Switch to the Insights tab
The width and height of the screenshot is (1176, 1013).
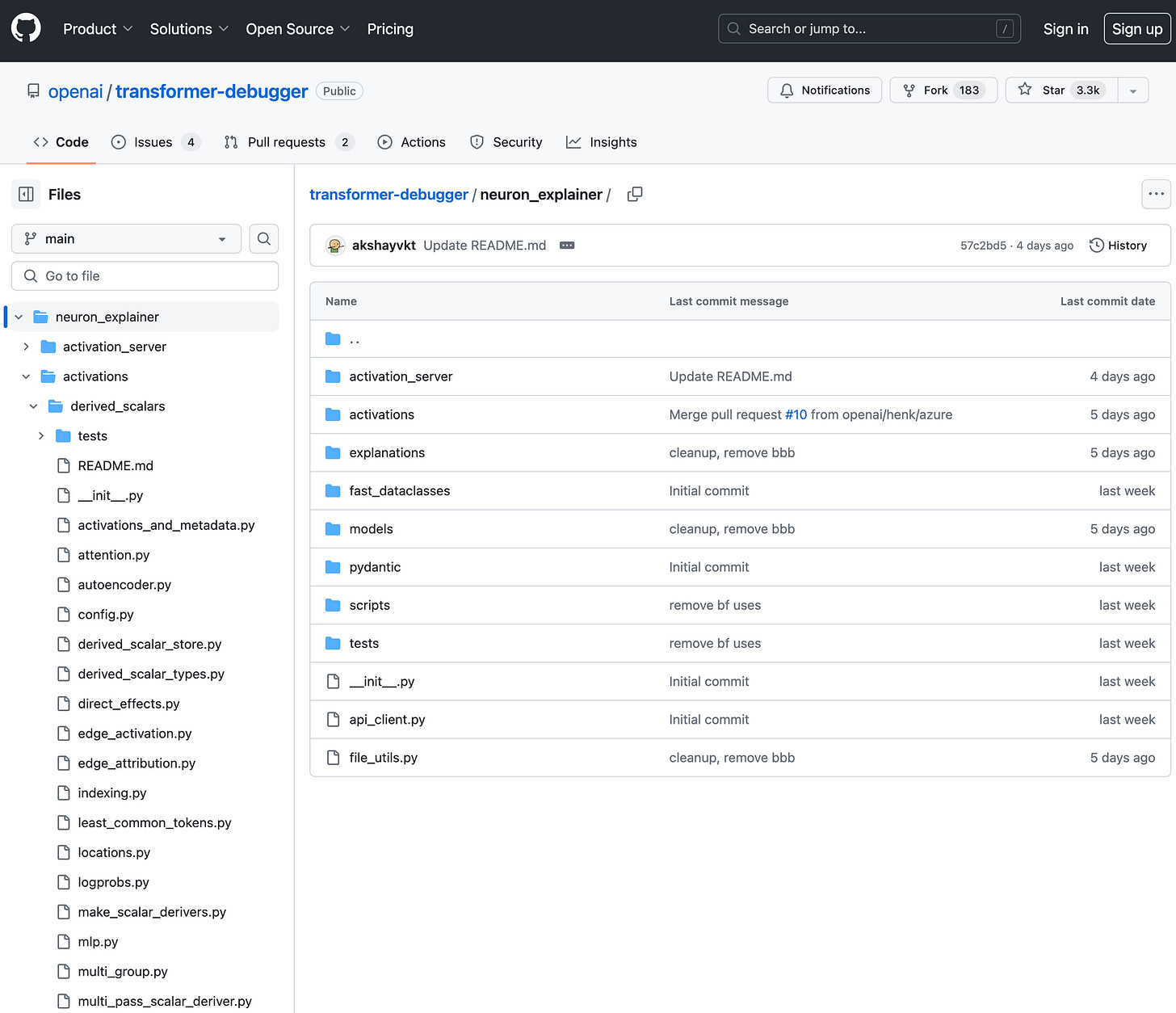pos(601,142)
